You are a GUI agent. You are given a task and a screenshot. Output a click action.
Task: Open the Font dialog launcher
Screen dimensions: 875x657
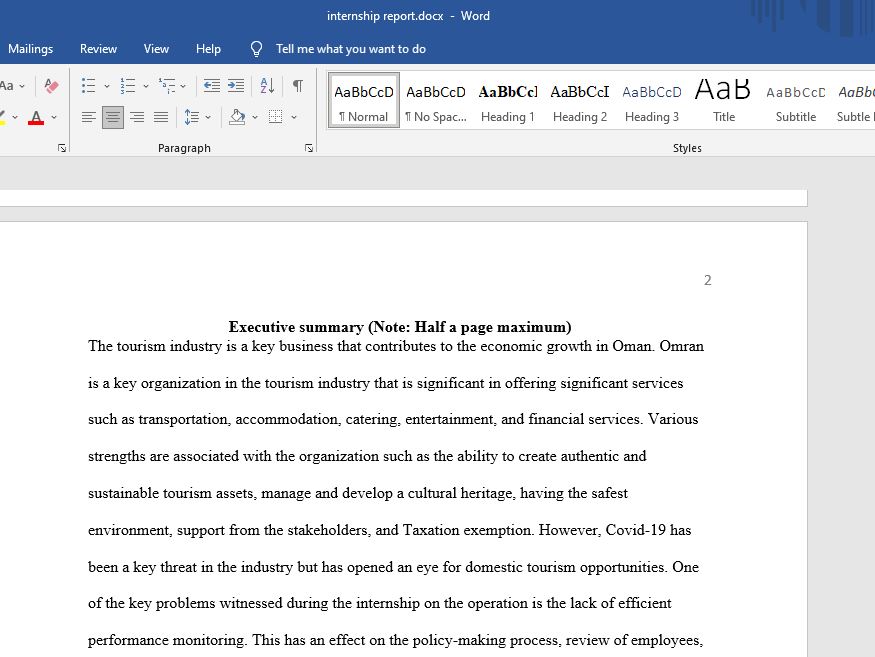tap(62, 148)
